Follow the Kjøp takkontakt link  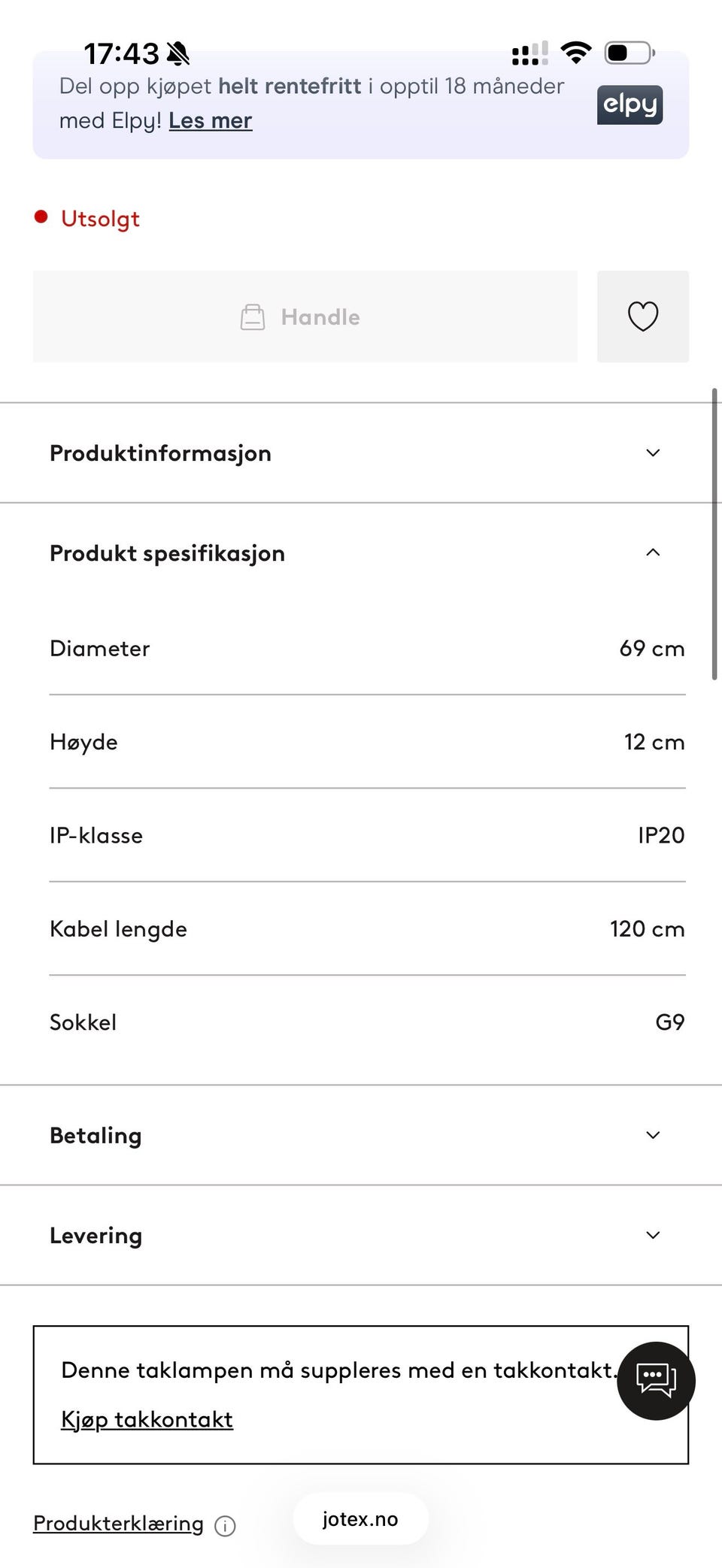(147, 1419)
